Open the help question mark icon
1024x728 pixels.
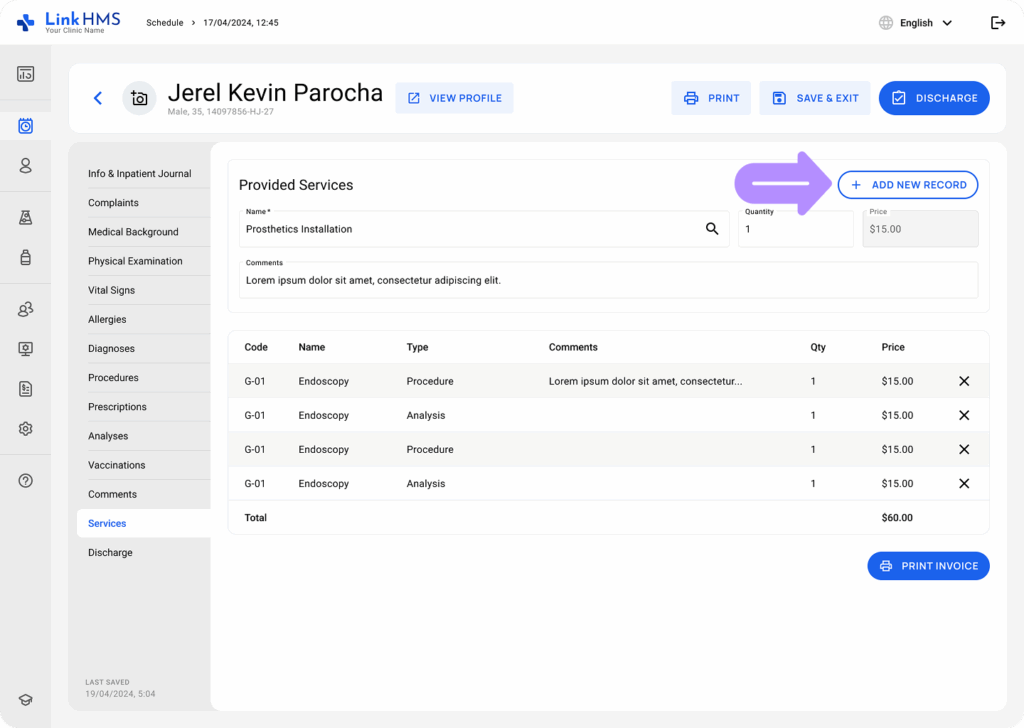[x=25, y=481]
